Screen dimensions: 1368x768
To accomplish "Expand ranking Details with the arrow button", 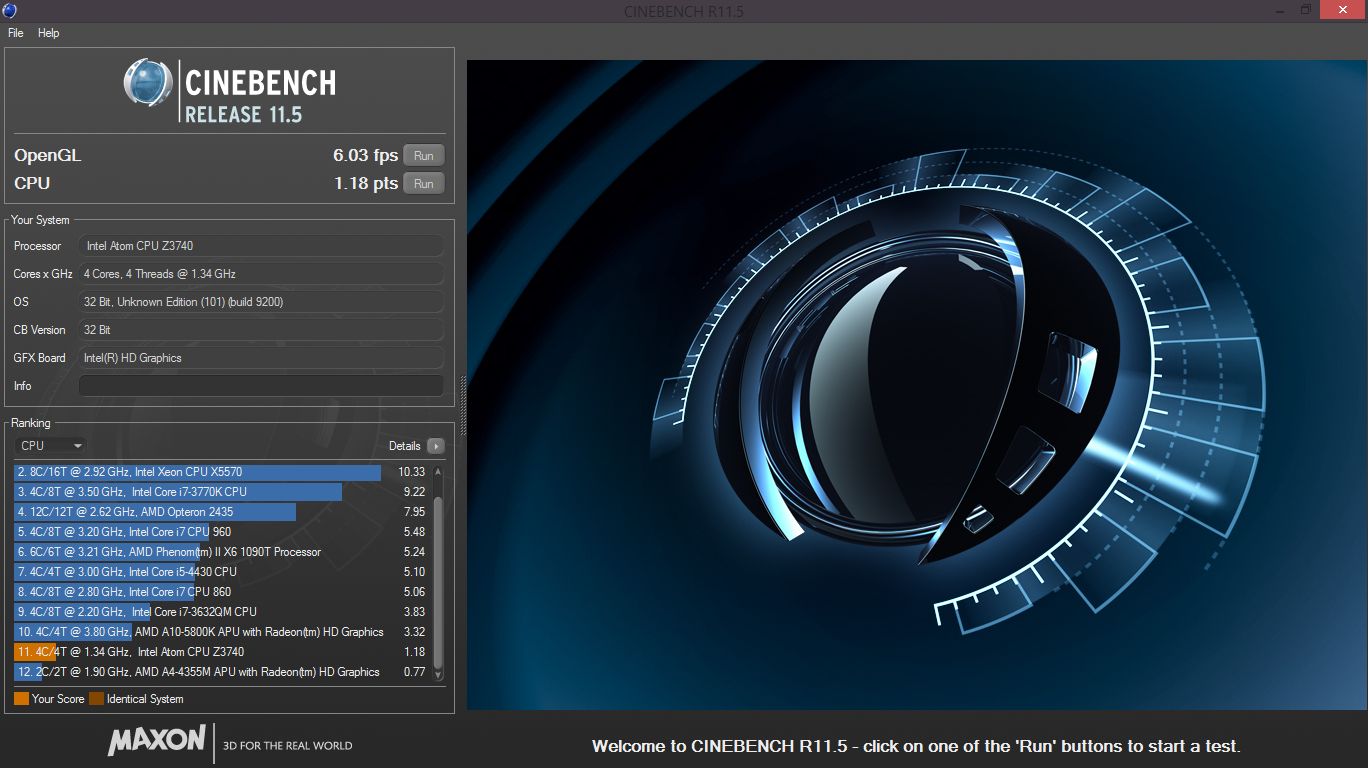I will pyautogui.click(x=435, y=446).
